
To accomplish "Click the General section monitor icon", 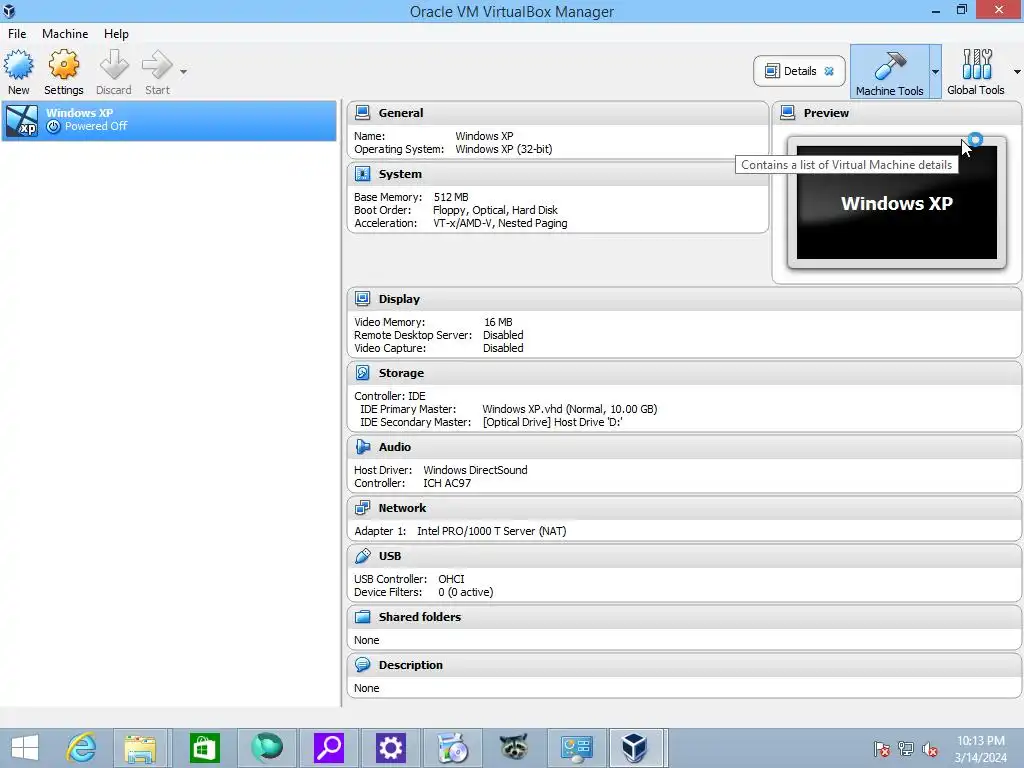I will pyautogui.click(x=362, y=113).
